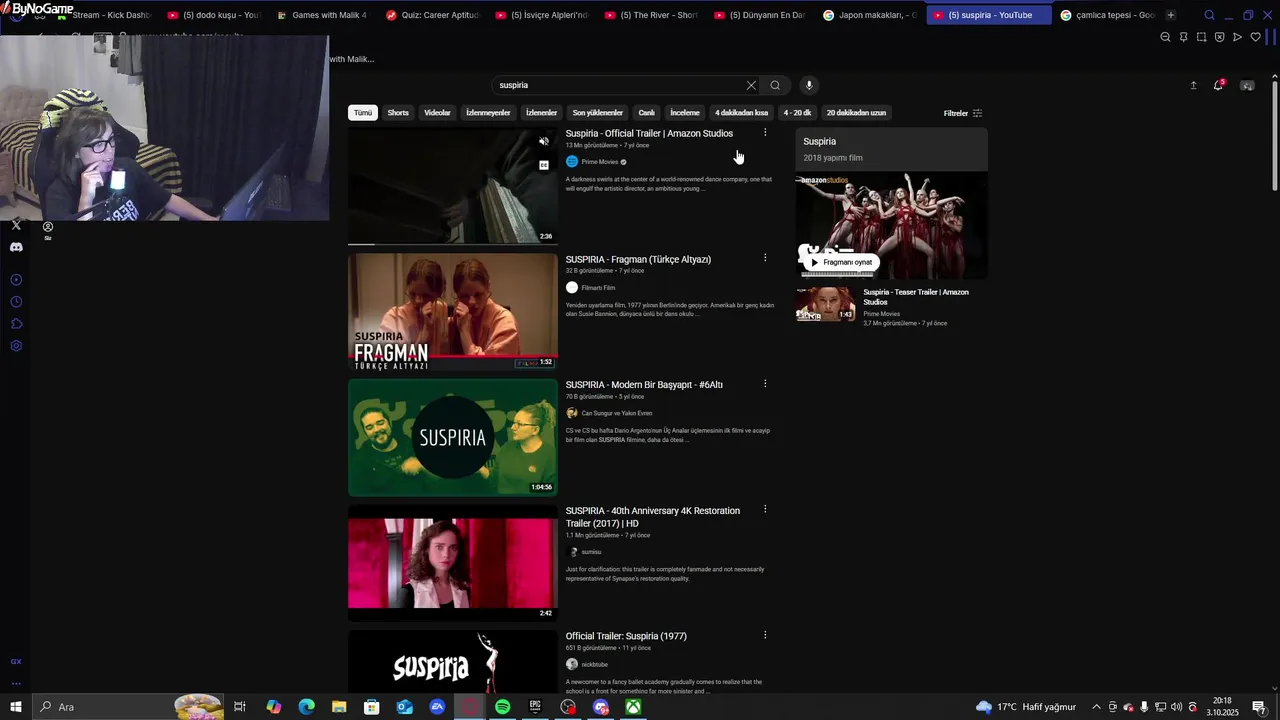Select the 4 dakikadan kısa chip

(741, 113)
